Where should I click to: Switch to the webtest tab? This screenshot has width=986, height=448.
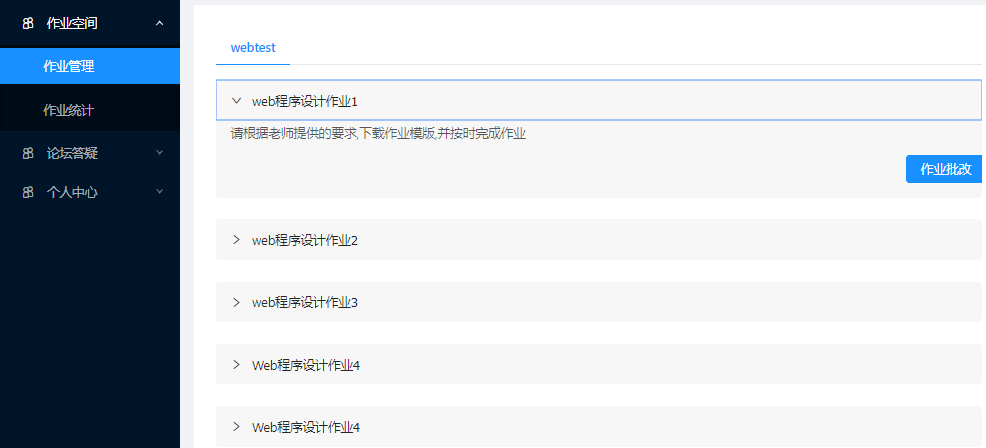coord(253,47)
